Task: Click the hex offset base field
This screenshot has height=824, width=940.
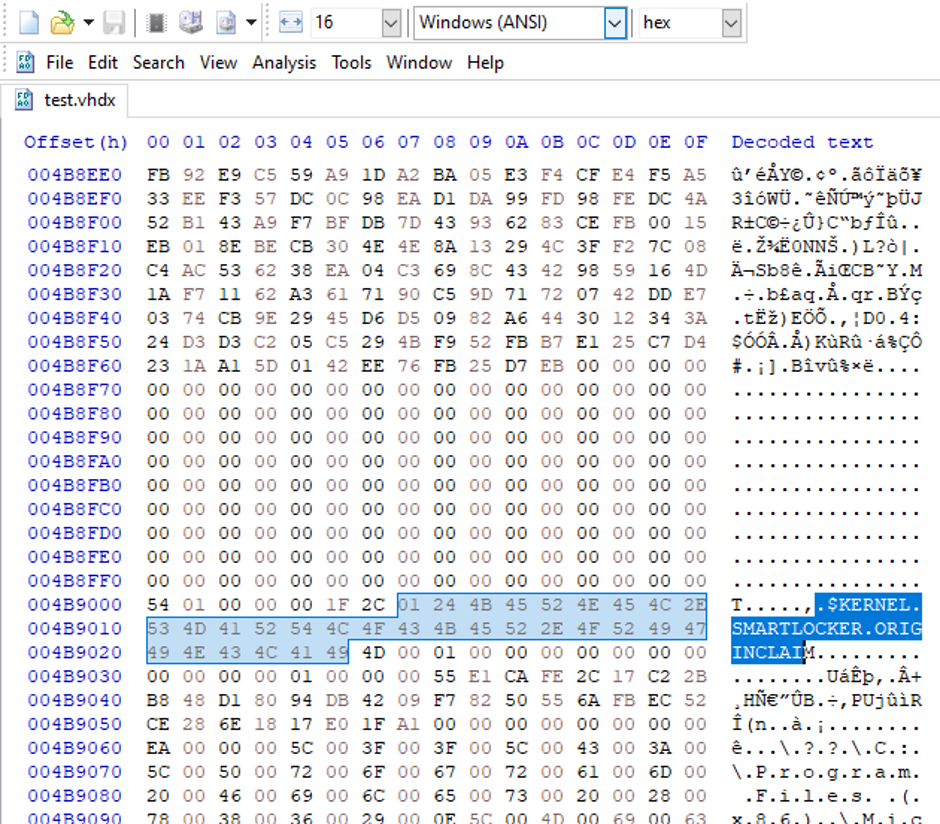Action: pos(680,23)
